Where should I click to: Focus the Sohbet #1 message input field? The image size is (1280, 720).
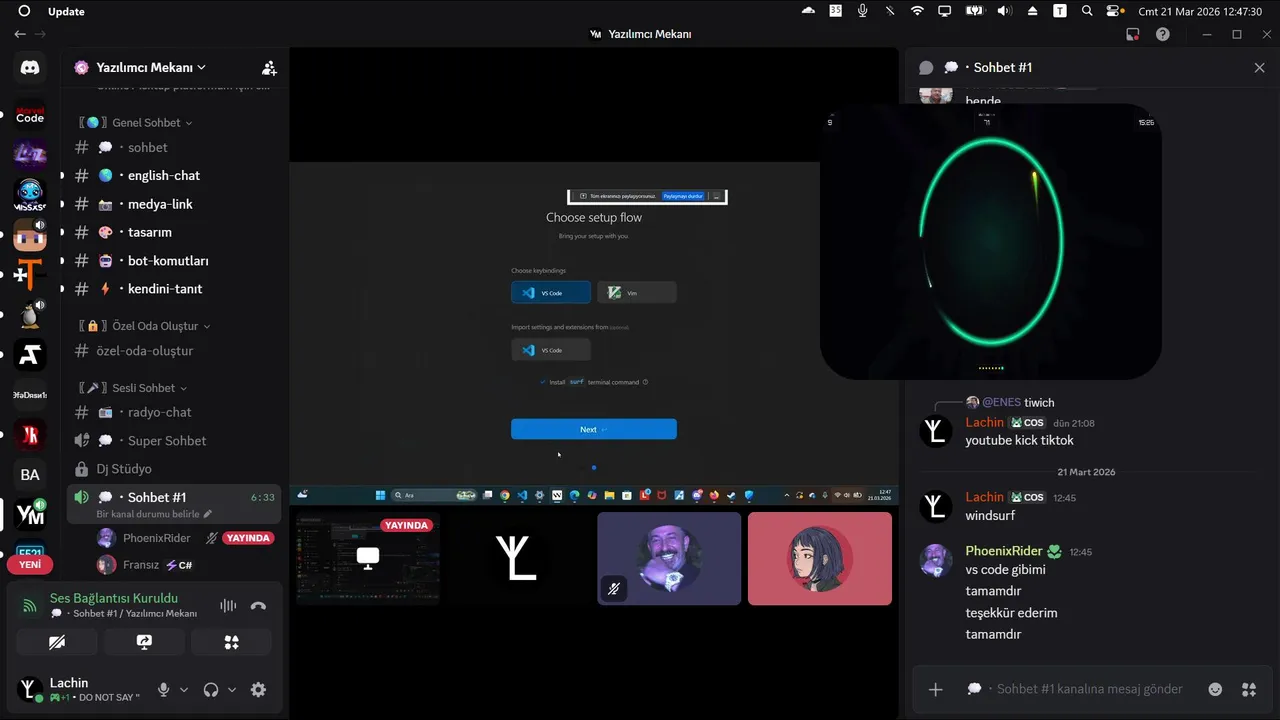tap(1089, 689)
